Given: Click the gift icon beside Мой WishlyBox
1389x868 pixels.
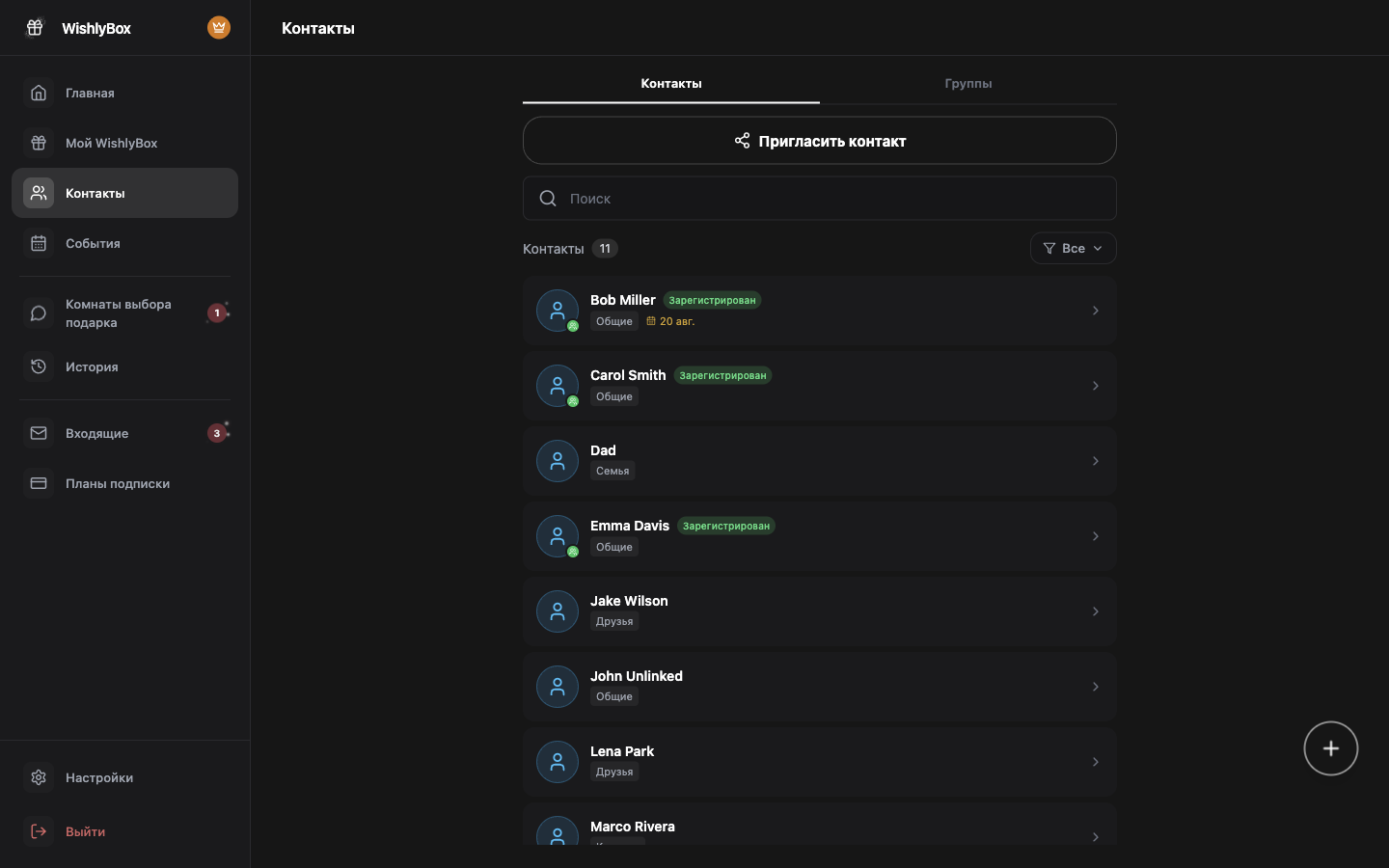Looking at the screenshot, I should coord(39,143).
